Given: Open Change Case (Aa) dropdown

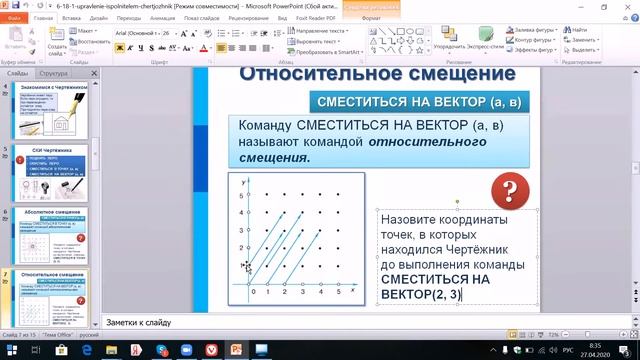Looking at the screenshot, I should [188, 48].
